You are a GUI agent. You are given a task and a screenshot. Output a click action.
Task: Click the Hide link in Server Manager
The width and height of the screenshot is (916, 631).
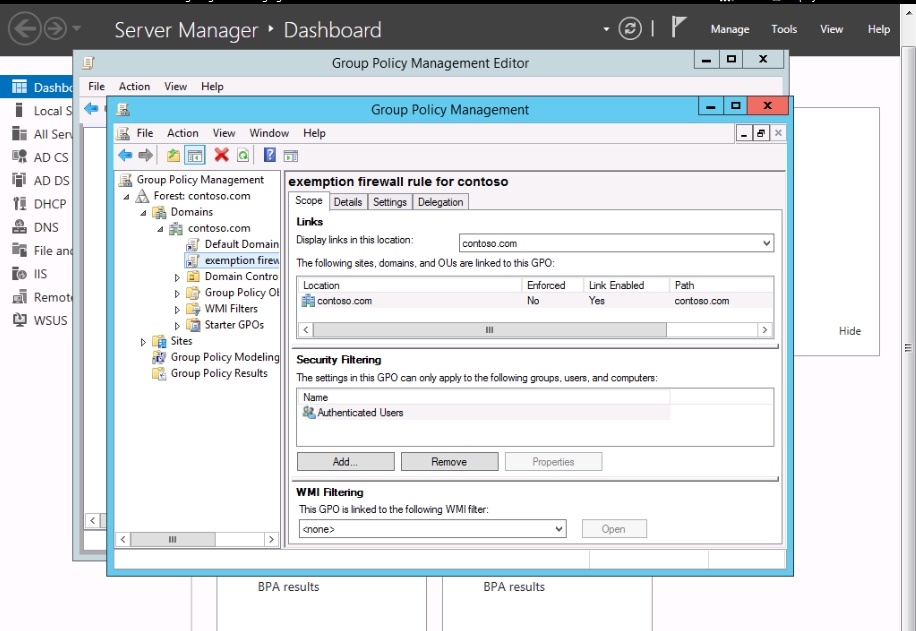tap(849, 331)
